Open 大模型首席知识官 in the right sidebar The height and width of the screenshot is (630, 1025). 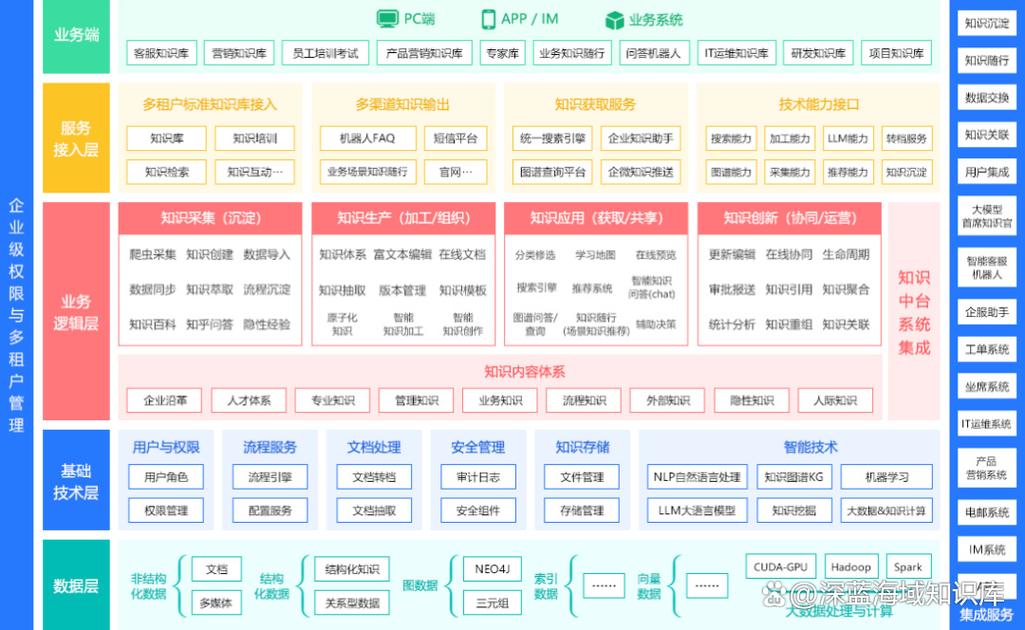[986, 216]
